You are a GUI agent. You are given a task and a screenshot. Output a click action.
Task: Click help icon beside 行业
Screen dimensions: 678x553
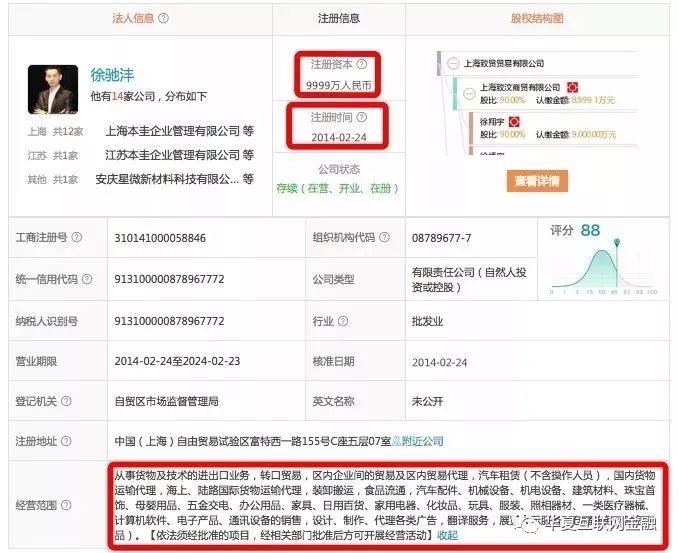(342, 321)
